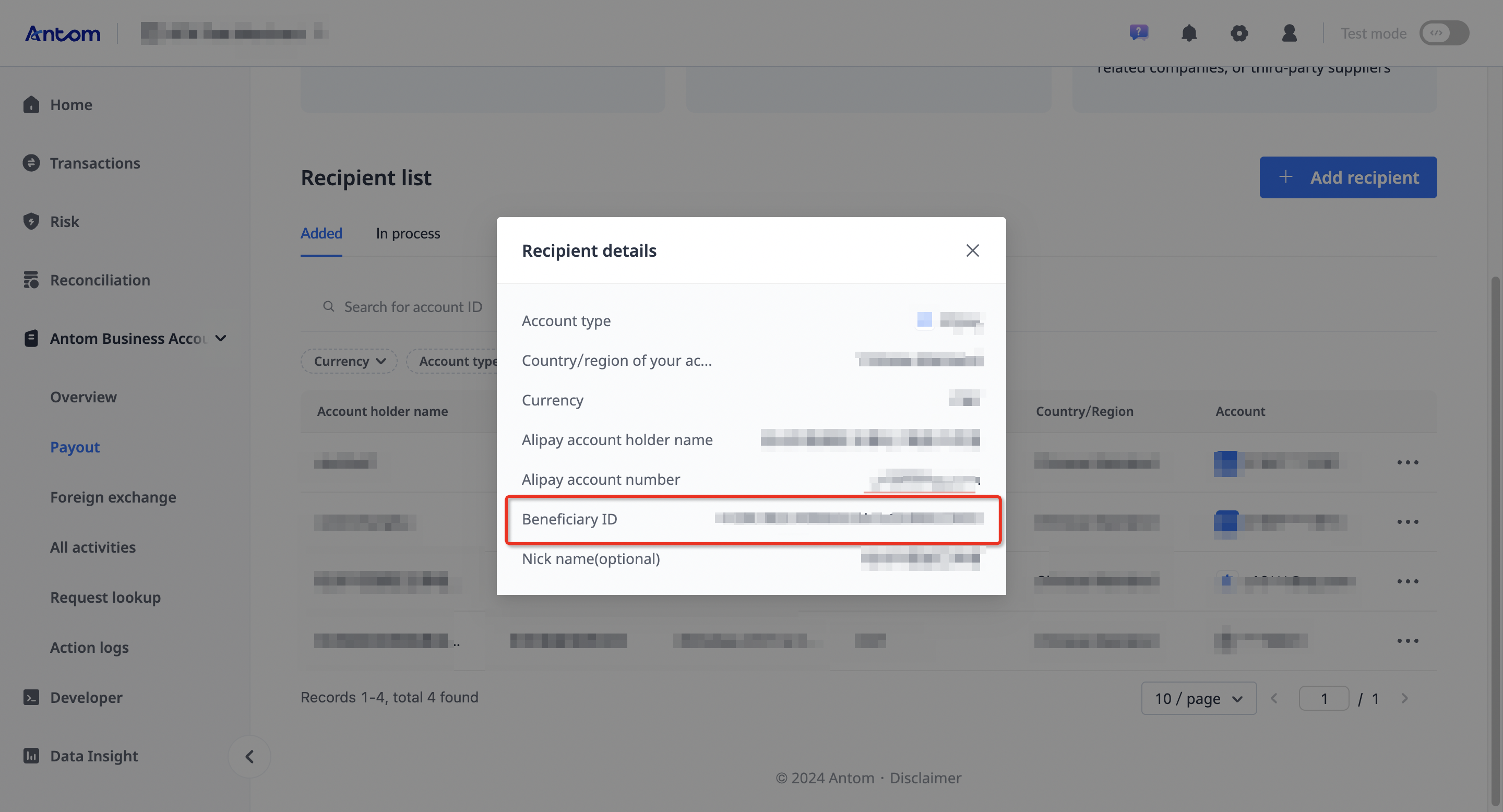The image size is (1503, 812).
Task: Click the Home sidebar icon
Action: pos(31,104)
